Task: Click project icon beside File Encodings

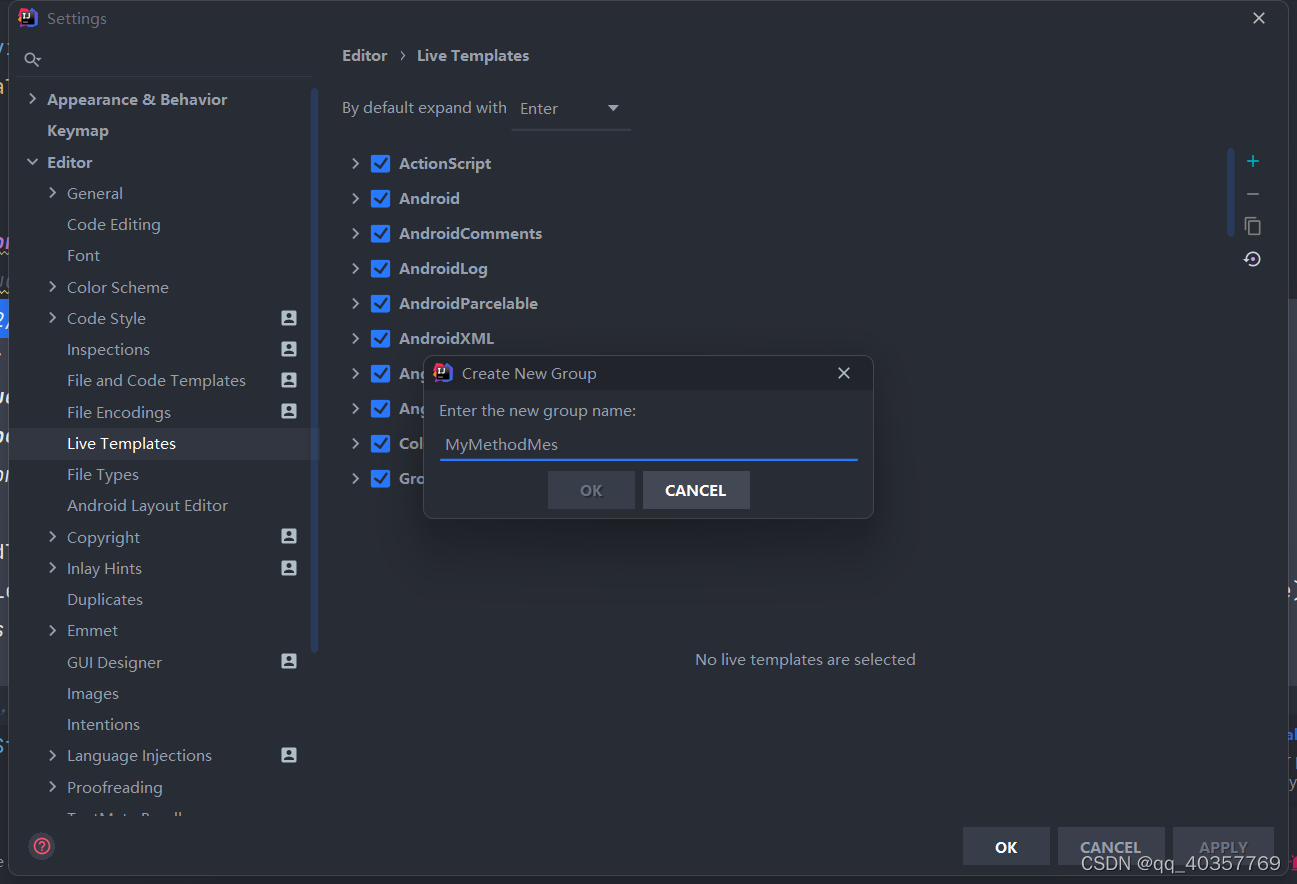Action: [x=289, y=411]
